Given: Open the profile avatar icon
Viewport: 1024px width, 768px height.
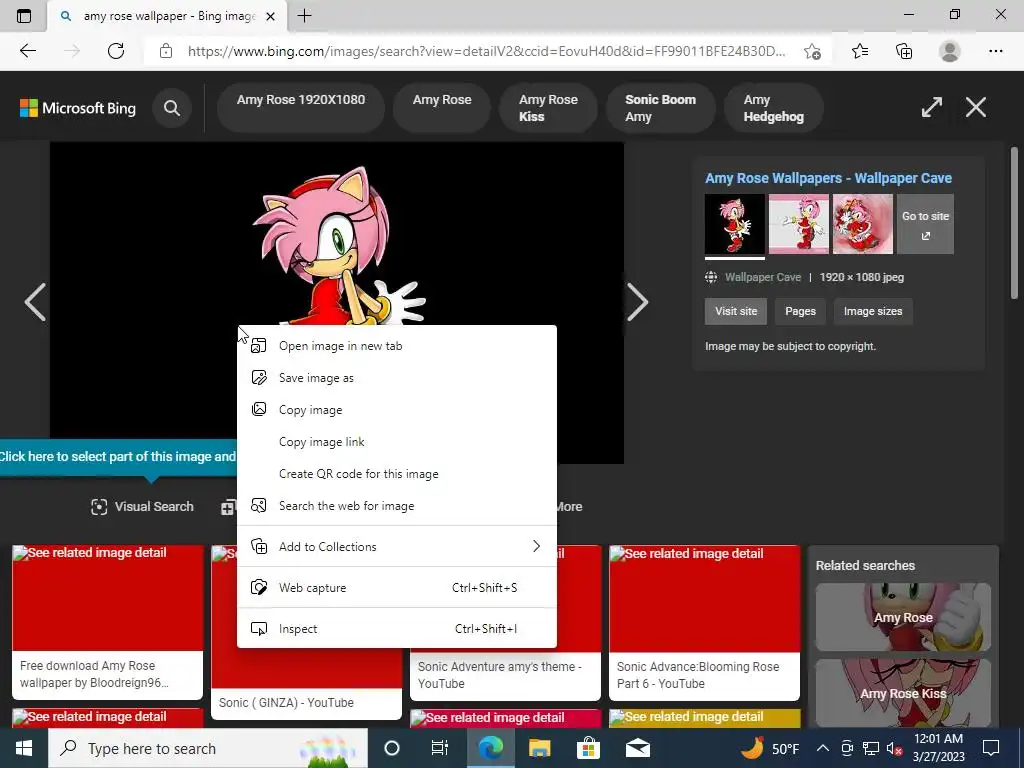Looking at the screenshot, I should point(950,51).
